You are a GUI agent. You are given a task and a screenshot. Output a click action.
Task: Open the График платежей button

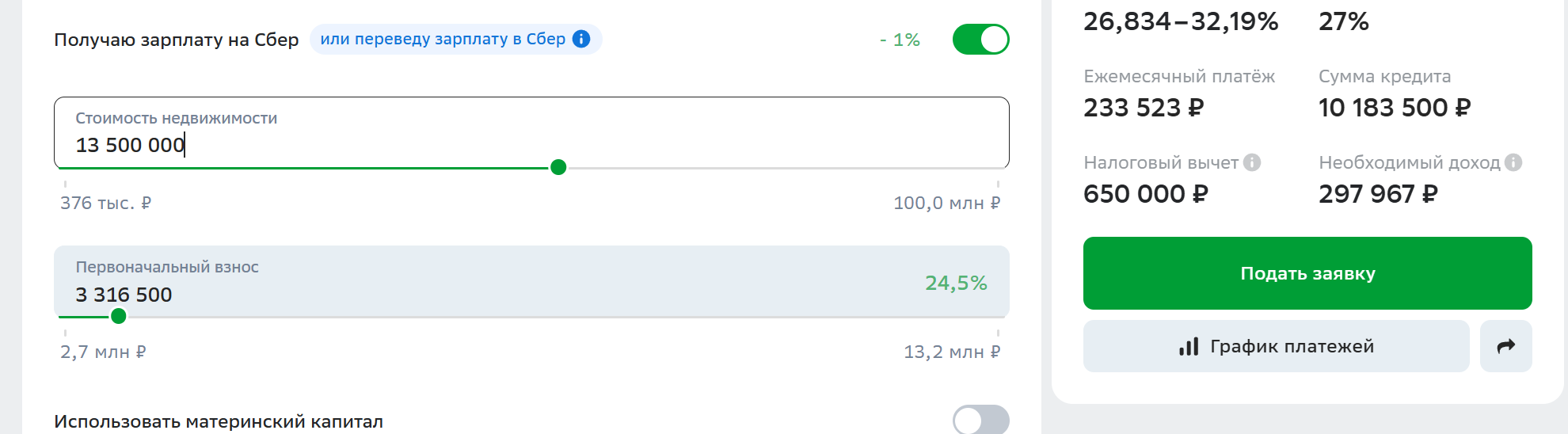tap(1276, 346)
